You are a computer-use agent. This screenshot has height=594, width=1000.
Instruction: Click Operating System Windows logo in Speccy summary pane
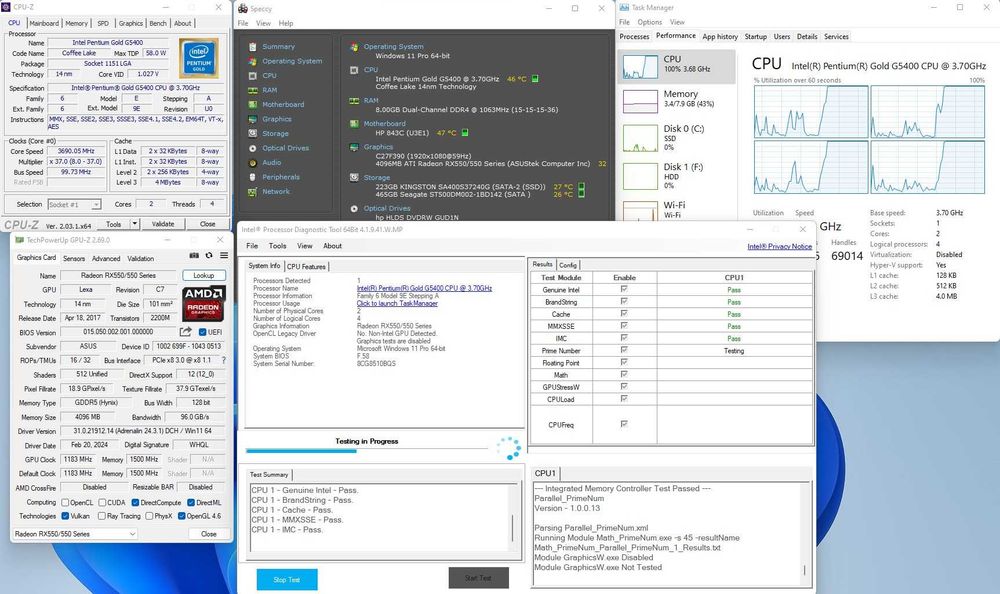click(x=354, y=47)
